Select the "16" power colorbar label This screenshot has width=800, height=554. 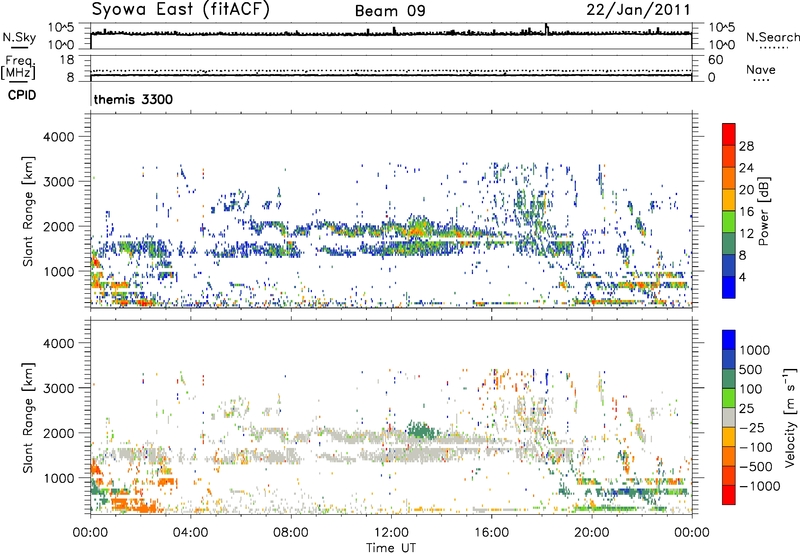746,212
